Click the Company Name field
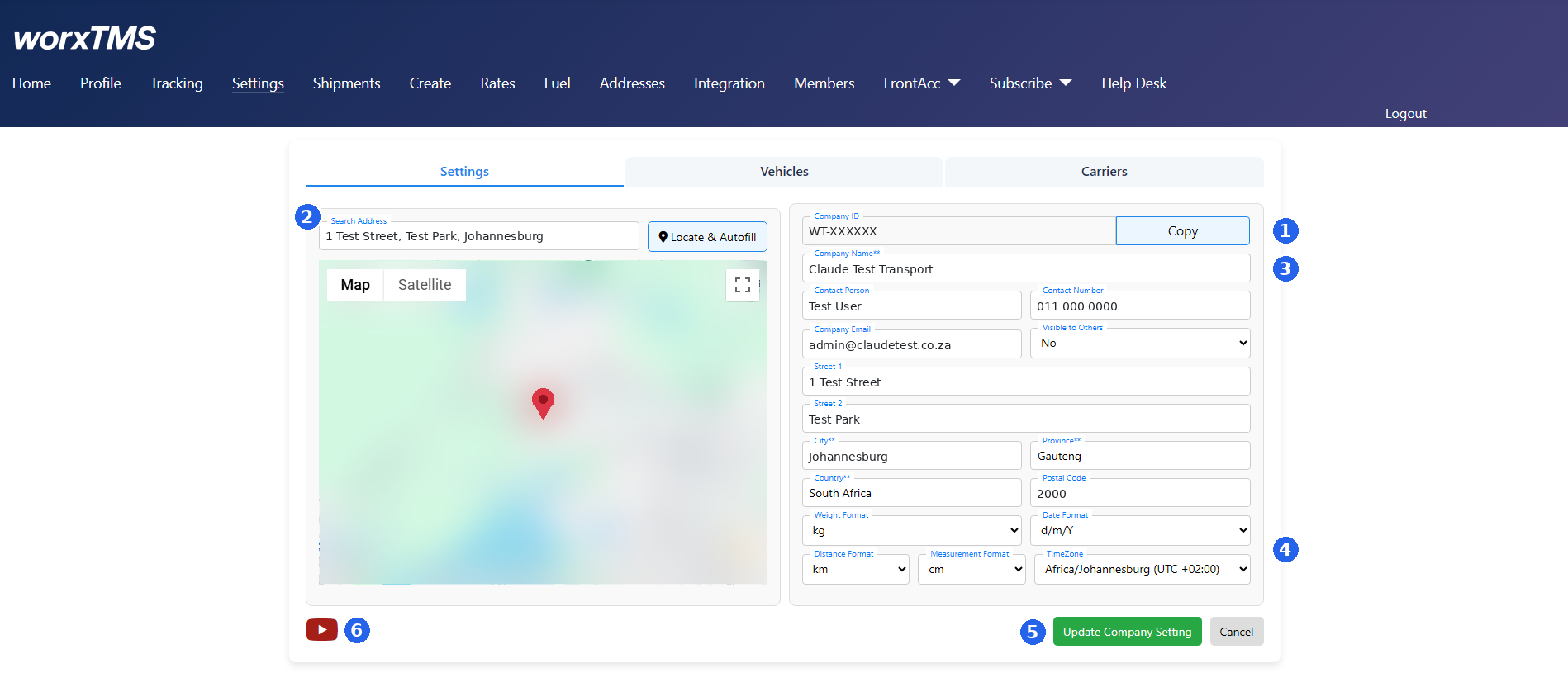1568x673 pixels. tap(1026, 269)
